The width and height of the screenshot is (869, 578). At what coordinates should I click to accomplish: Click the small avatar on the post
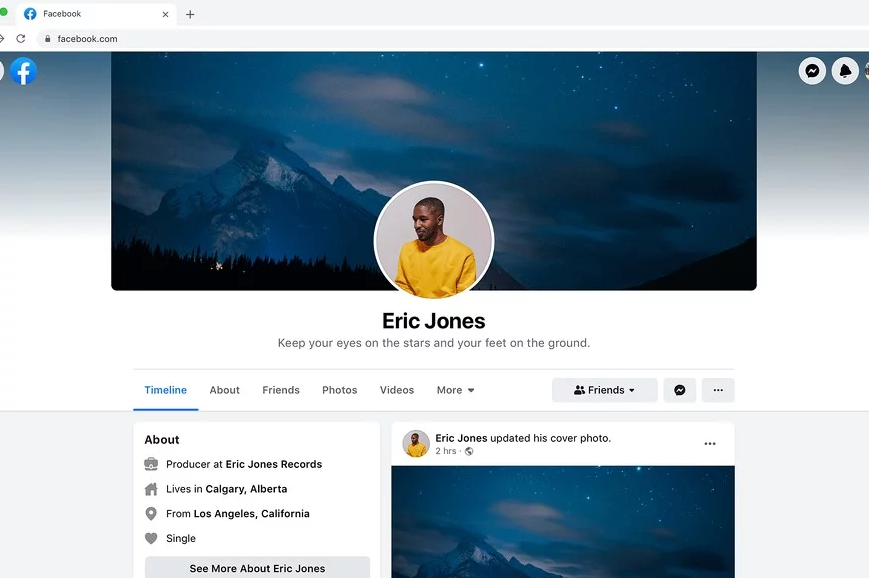pos(416,444)
